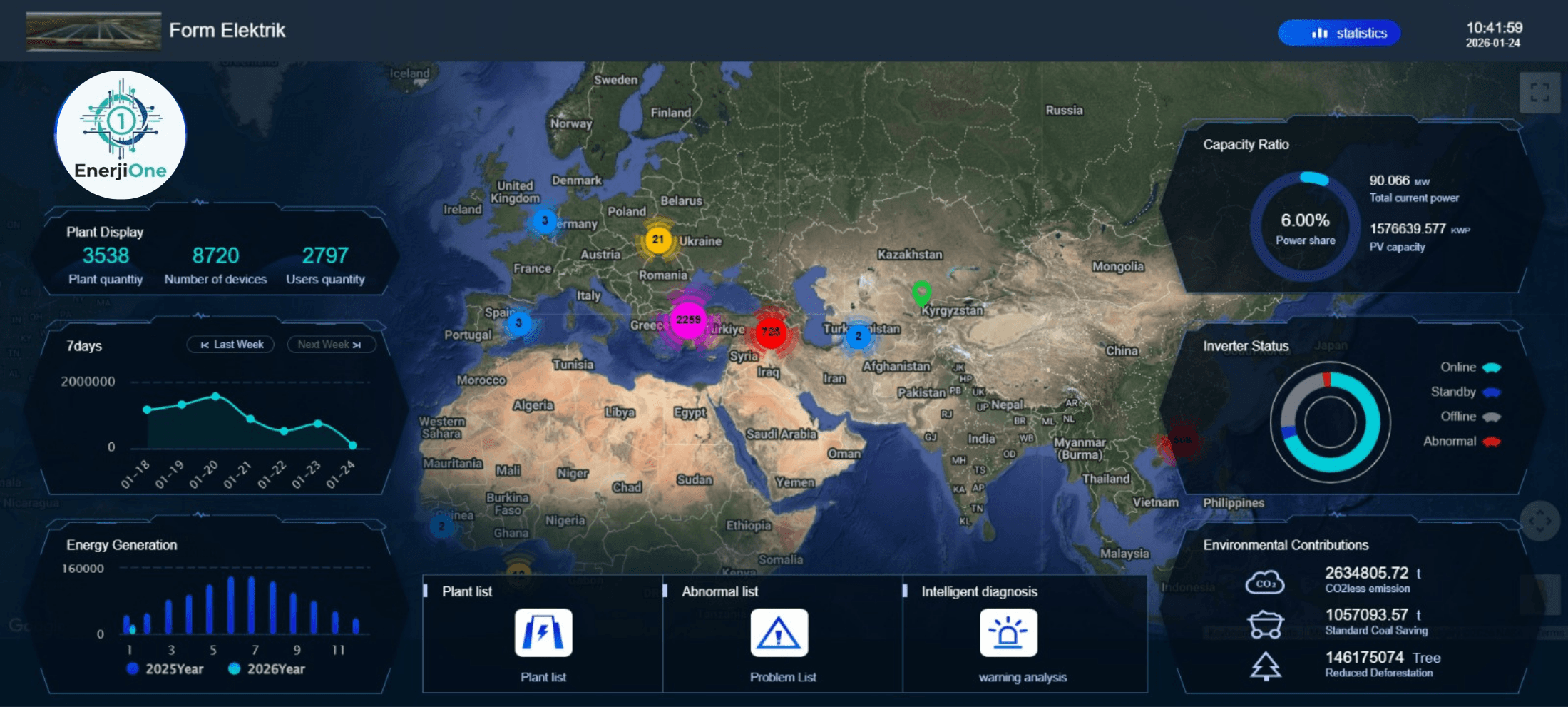Click the green pin near Kyrgyzstan
The image size is (1568, 707).
pos(921,293)
